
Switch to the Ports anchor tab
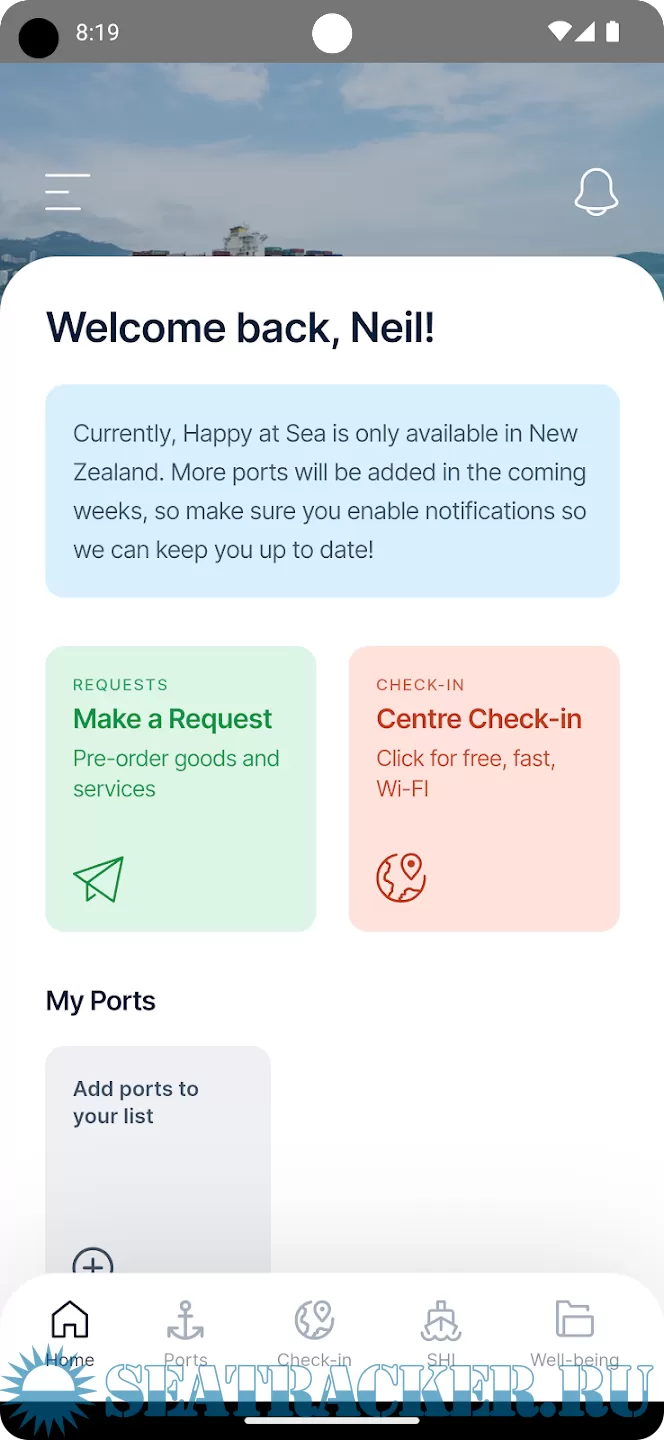(185, 1330)
